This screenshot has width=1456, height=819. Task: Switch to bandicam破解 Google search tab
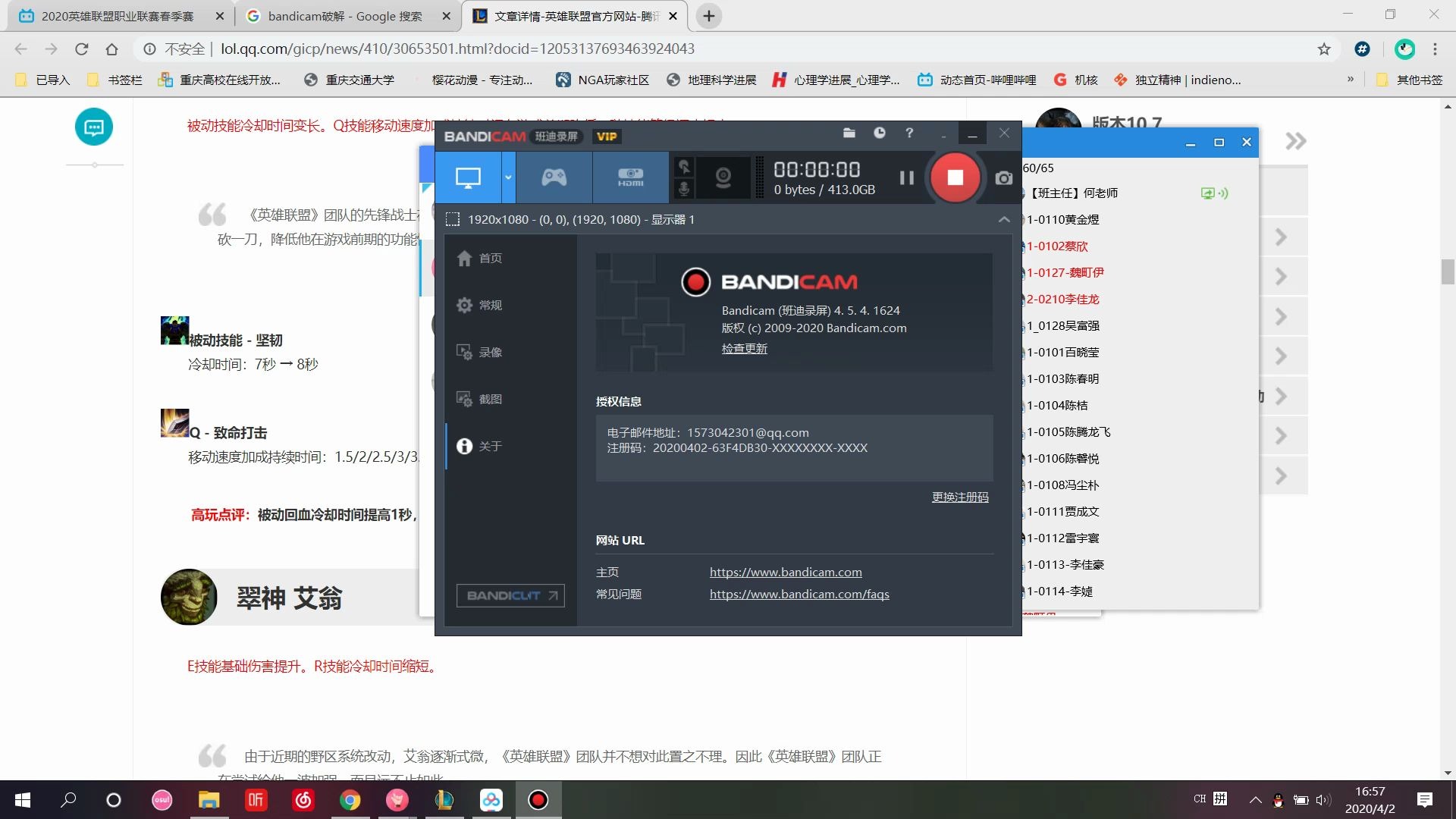pyautogui.click(x=345, y=16)
